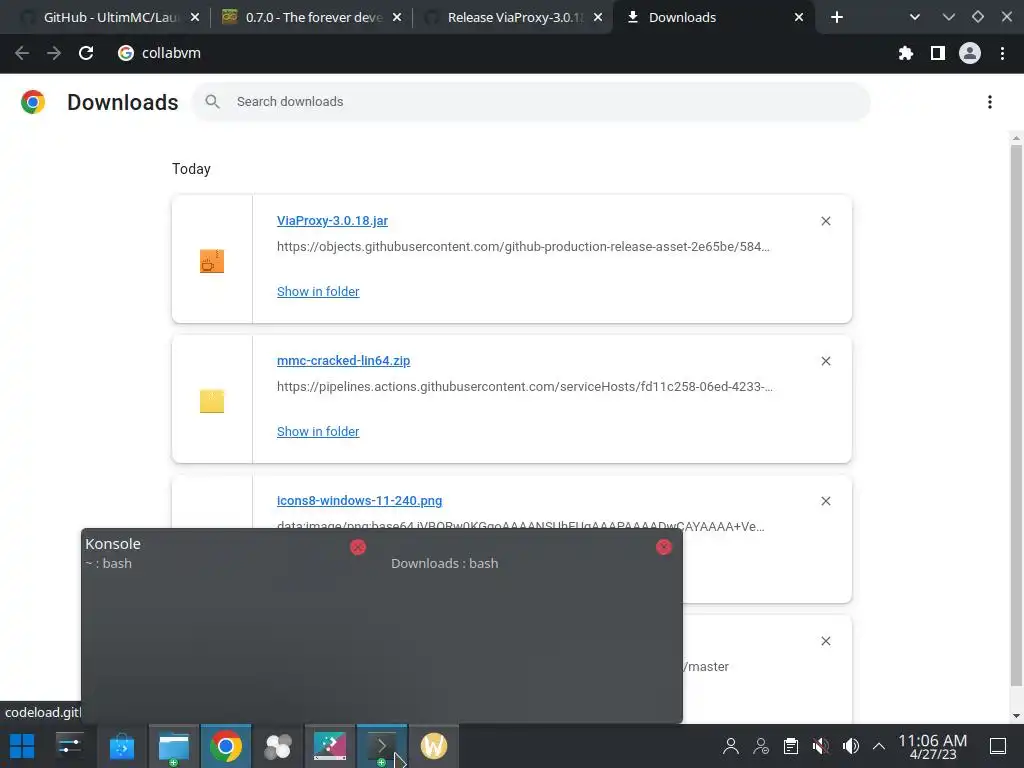Click the muted audio tray icon

click(x=821, y=746)
